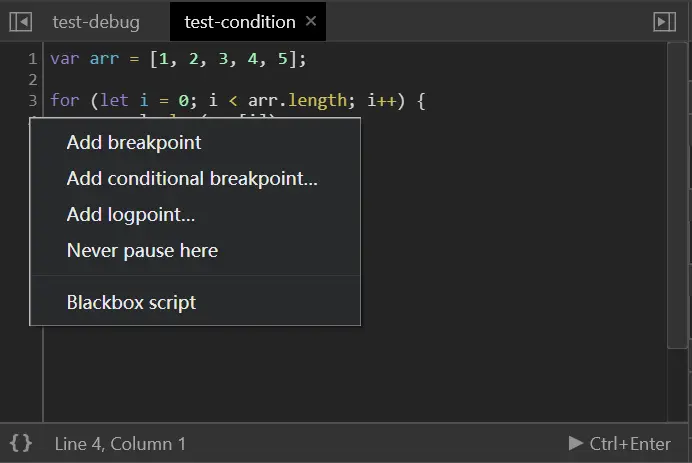Select Blackbox script menu item
692x463 pixels.
point(131,303)
